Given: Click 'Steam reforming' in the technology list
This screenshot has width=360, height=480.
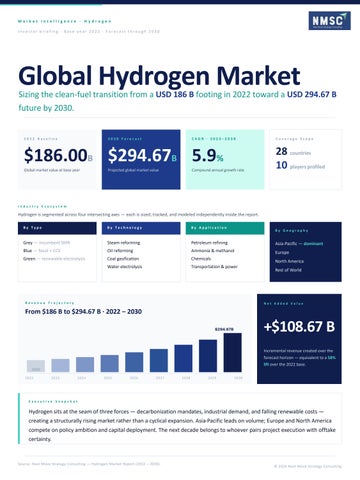Looking at the screenshot, I should [123, 243].
